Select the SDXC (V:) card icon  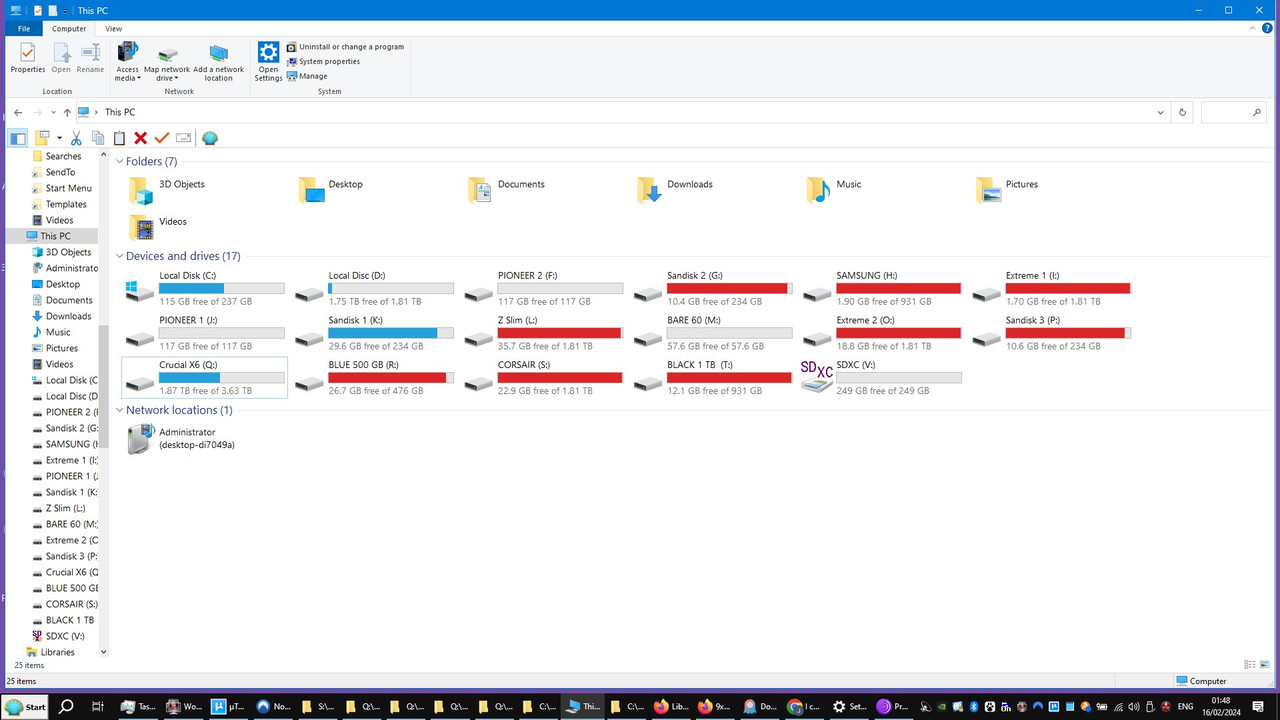click(817, 376)
